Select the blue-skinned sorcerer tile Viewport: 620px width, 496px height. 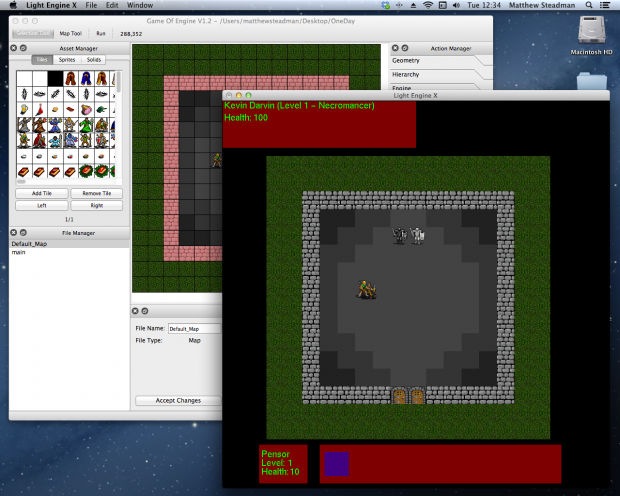coord(71,140)
